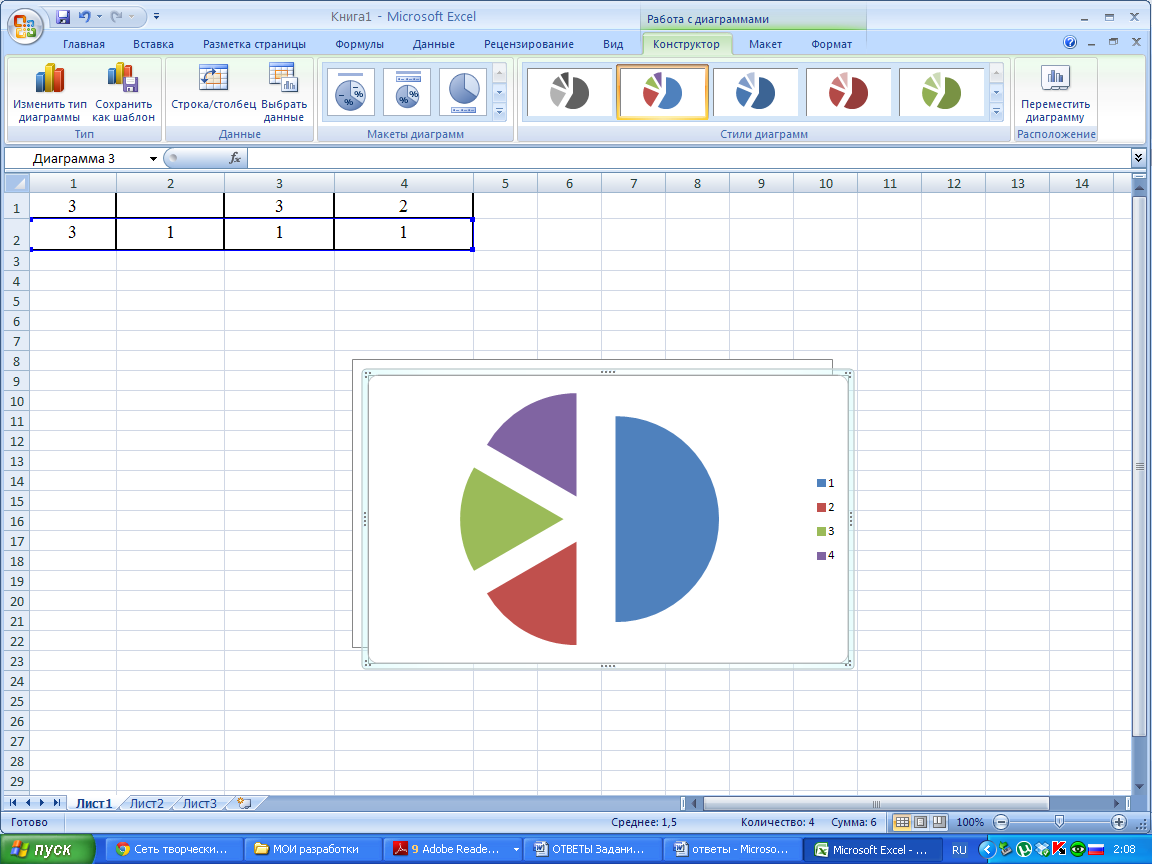Open Adobe Reader taskbar group dropdown
1152x864 pixels.
click(x=516, y=849)
